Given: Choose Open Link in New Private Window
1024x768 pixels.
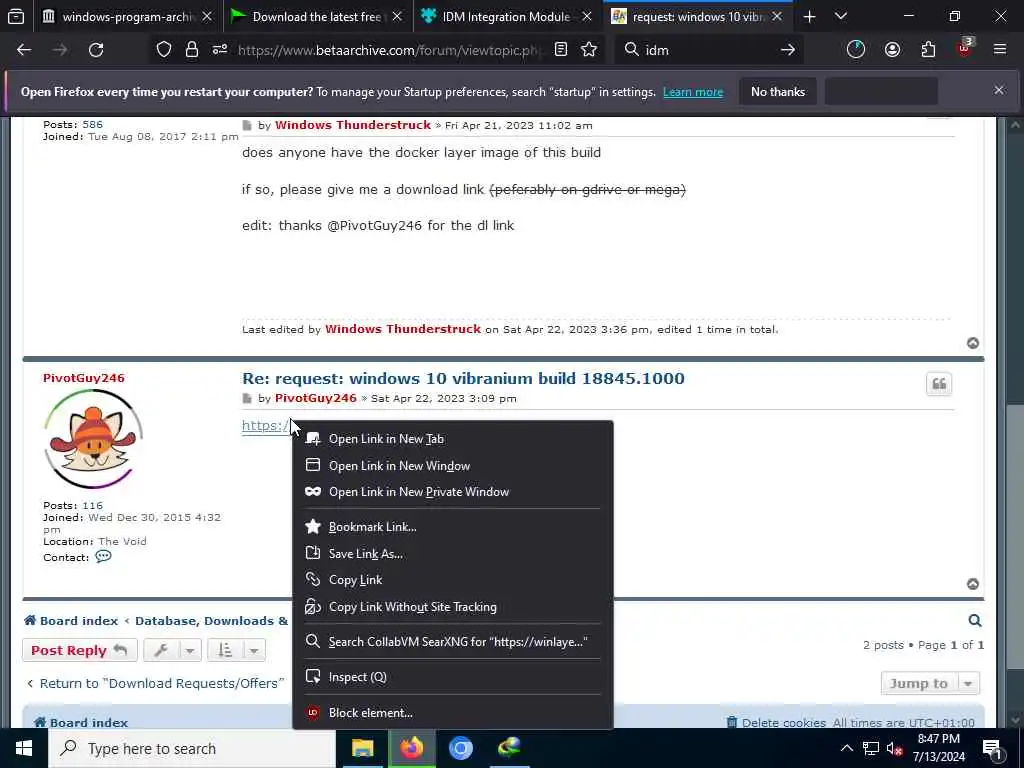Looking at the screenshot, I should [452, 492].
